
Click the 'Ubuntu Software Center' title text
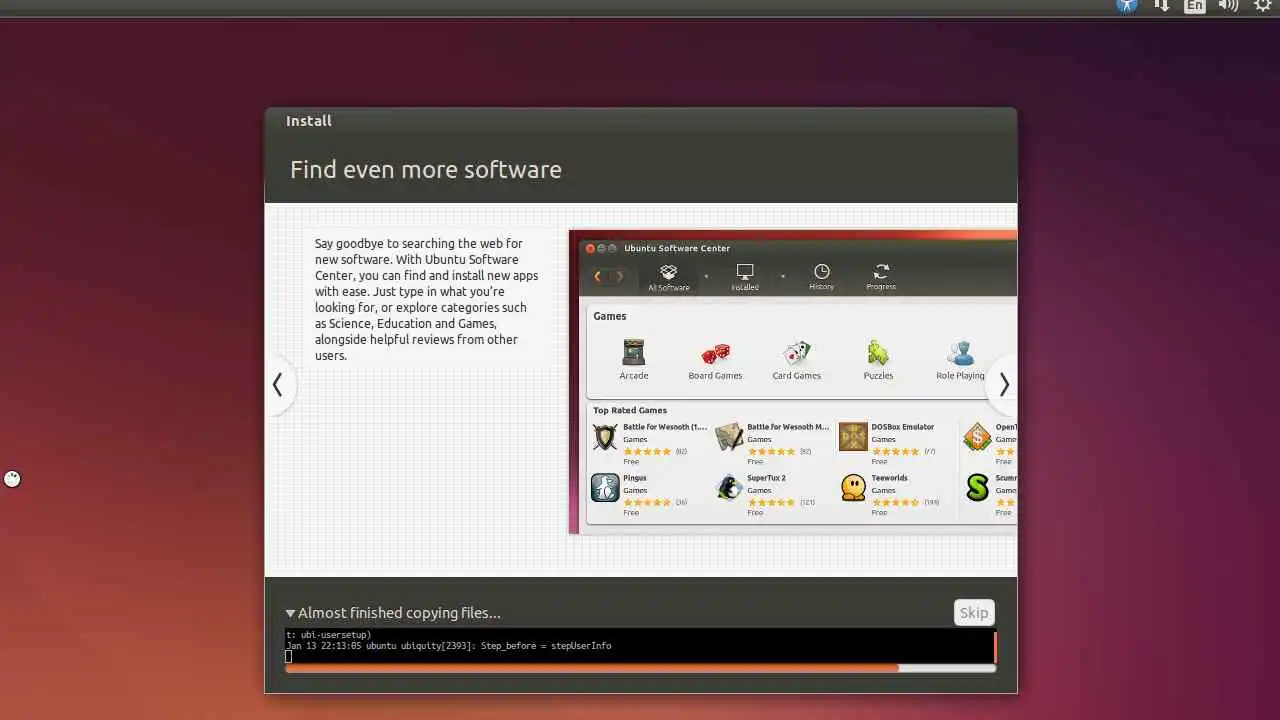click(677, 248)
